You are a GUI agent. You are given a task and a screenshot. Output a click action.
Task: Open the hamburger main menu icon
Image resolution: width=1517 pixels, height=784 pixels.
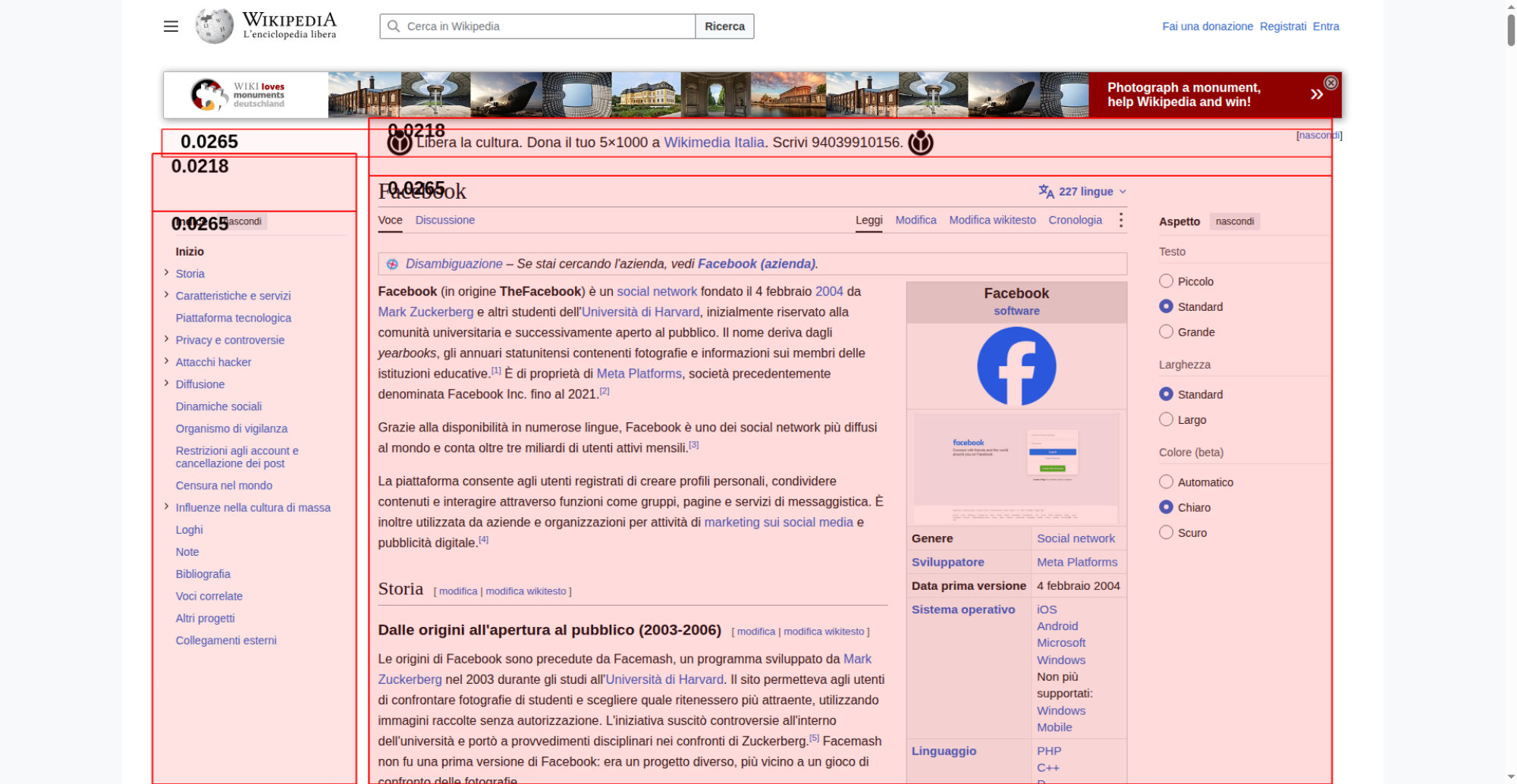(x=171, y=27)
